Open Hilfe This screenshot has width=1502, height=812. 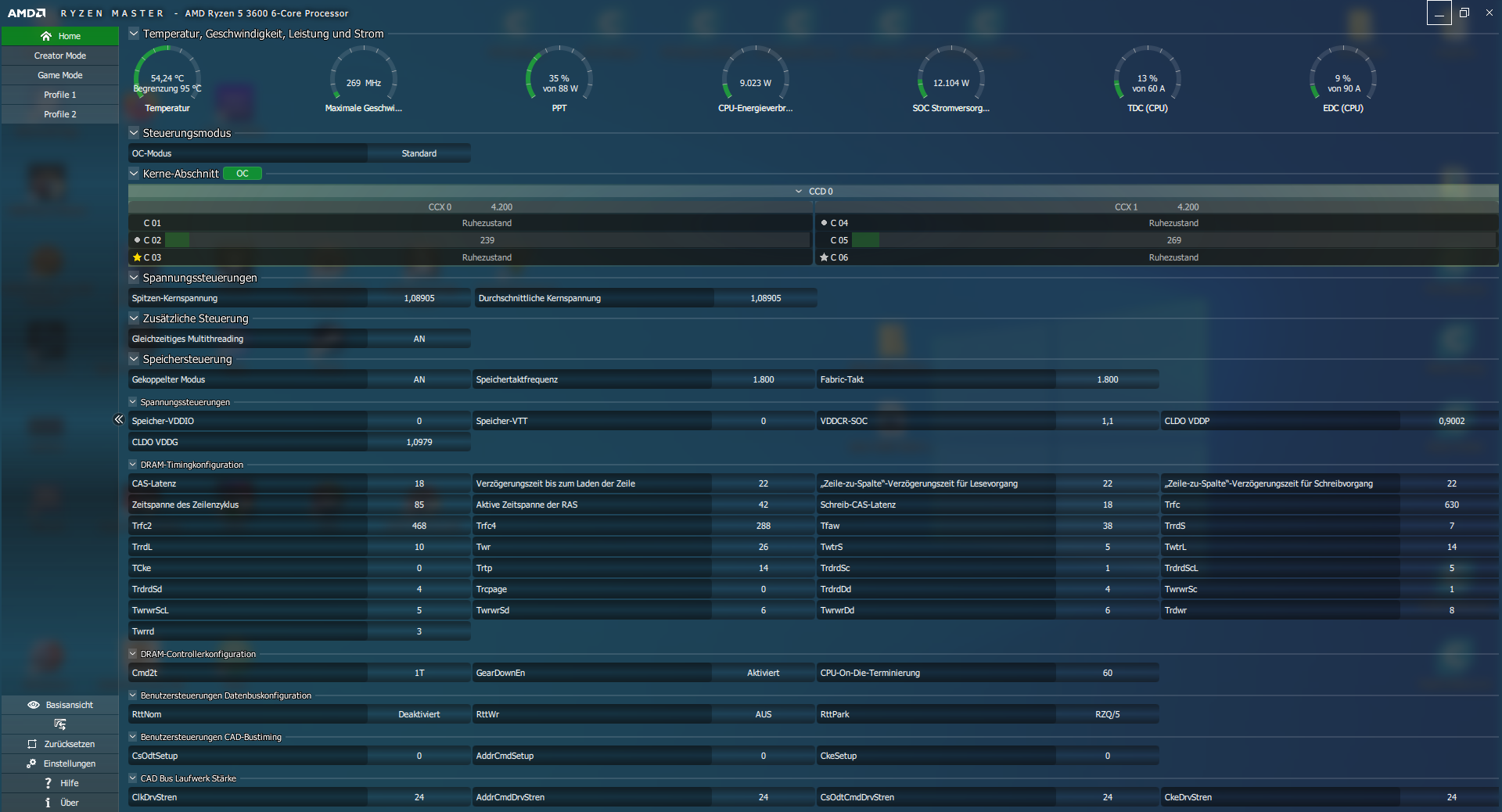60,783
